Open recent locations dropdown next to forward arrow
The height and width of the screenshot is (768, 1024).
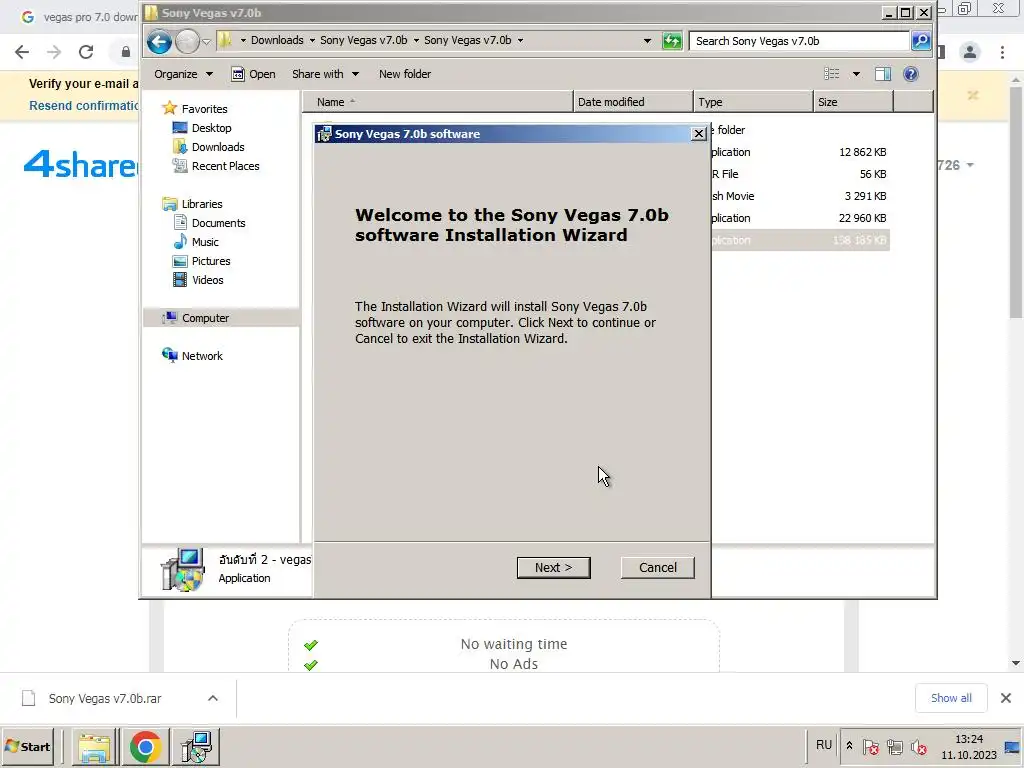[206, 42]
